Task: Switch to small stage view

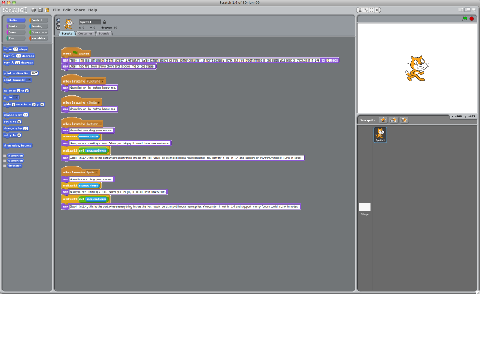Action: pyautogui.click(x=461, y=10)
